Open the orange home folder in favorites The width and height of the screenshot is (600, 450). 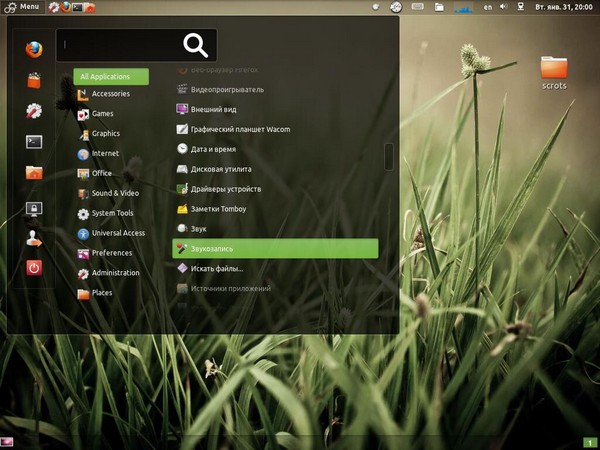[x=33, y=173]
